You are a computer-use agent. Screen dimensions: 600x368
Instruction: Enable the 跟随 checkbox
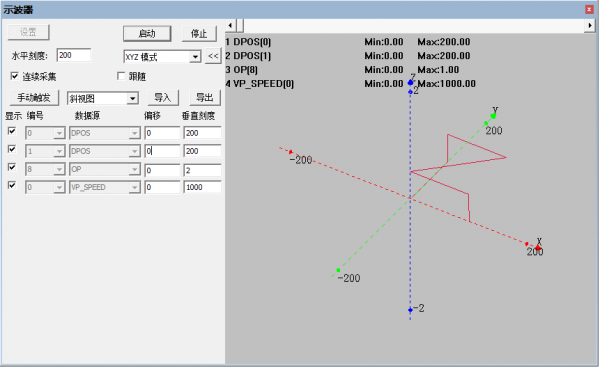point(121,76)
